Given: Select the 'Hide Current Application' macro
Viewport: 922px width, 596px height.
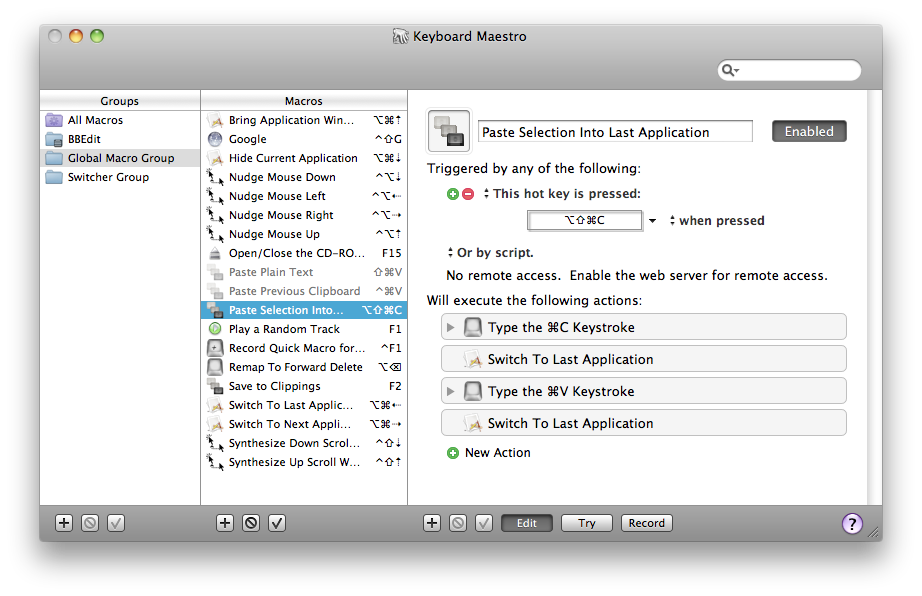Looking at the screenshot, I should (x=304, y=158).
